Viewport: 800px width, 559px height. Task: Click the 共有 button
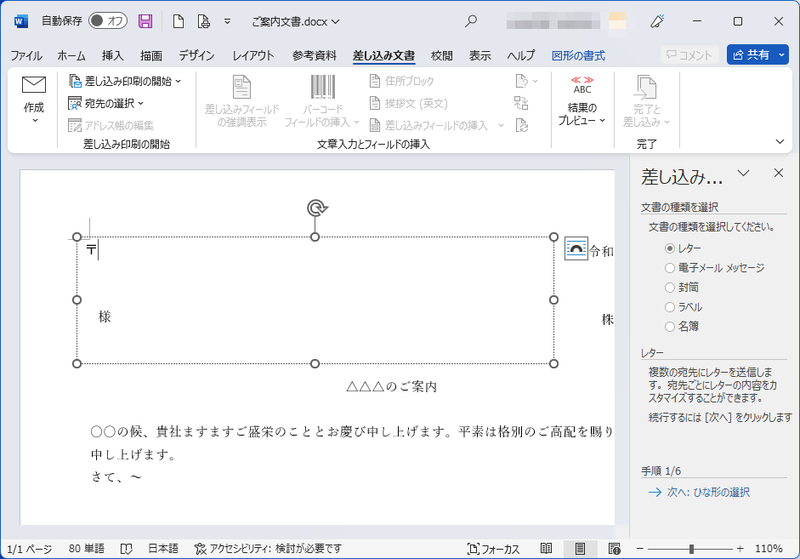tap(751, 55)
